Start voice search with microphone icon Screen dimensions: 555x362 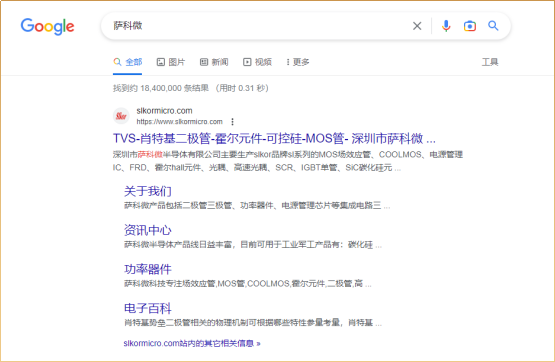446,26
